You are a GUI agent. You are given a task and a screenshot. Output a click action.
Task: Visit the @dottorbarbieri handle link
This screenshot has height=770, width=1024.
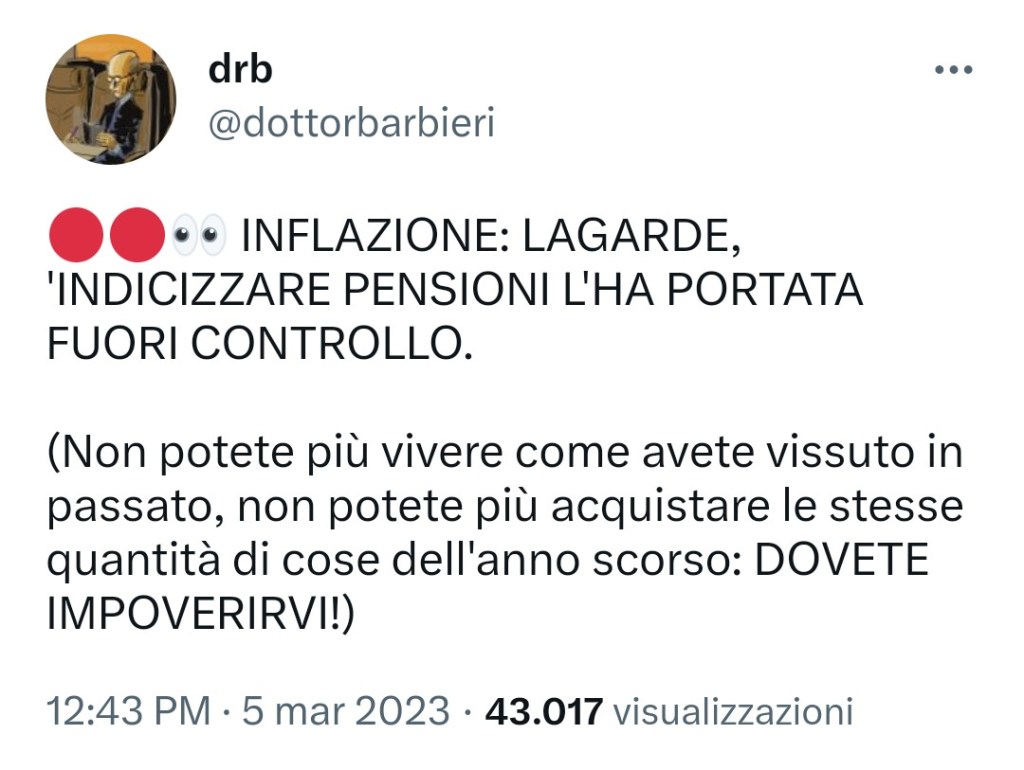point(351,123)
